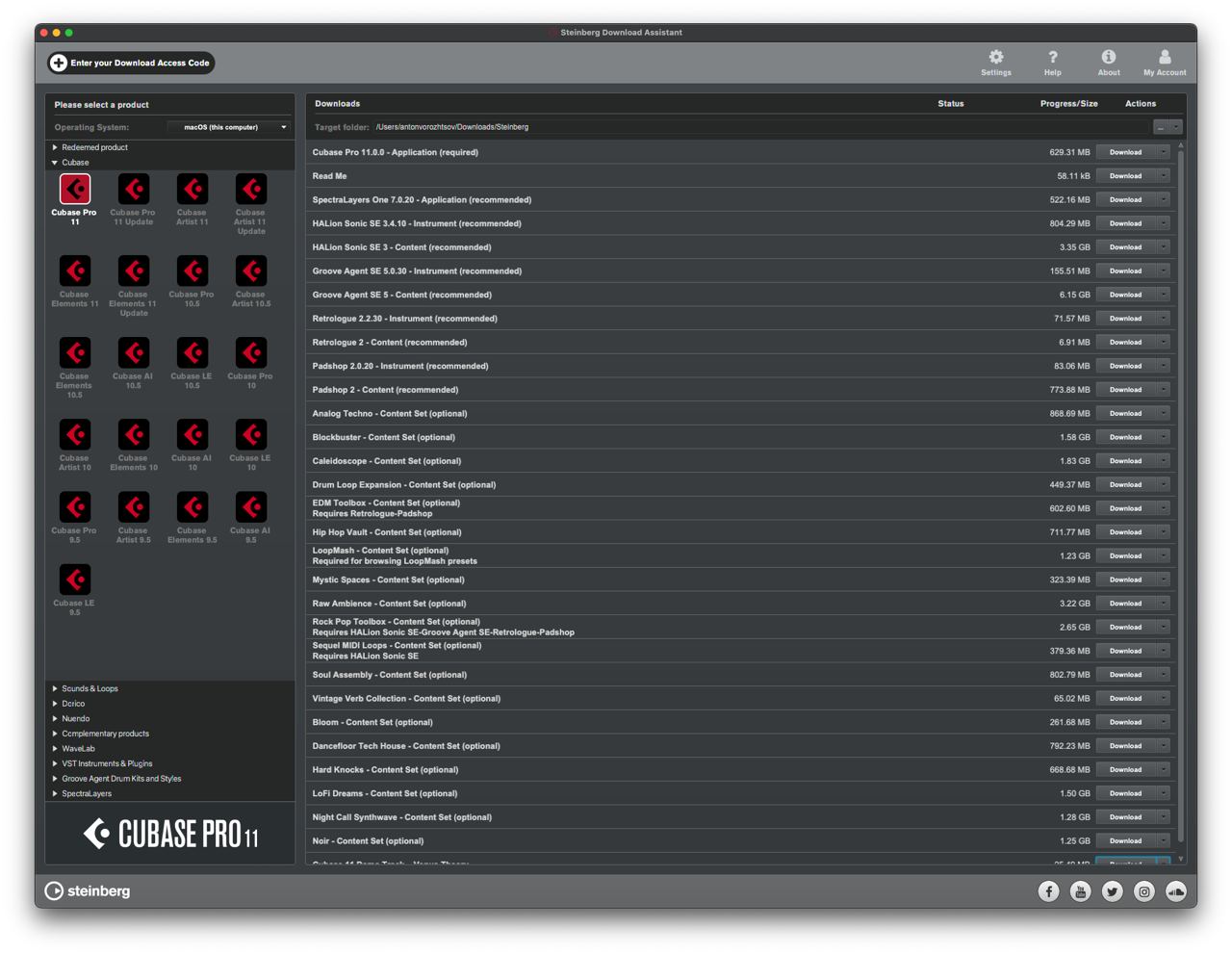The height and width of the screenshot is (954, 1232).
Task: Select the Cubase LE 9.5 product icon
Action: pos(75,580)
